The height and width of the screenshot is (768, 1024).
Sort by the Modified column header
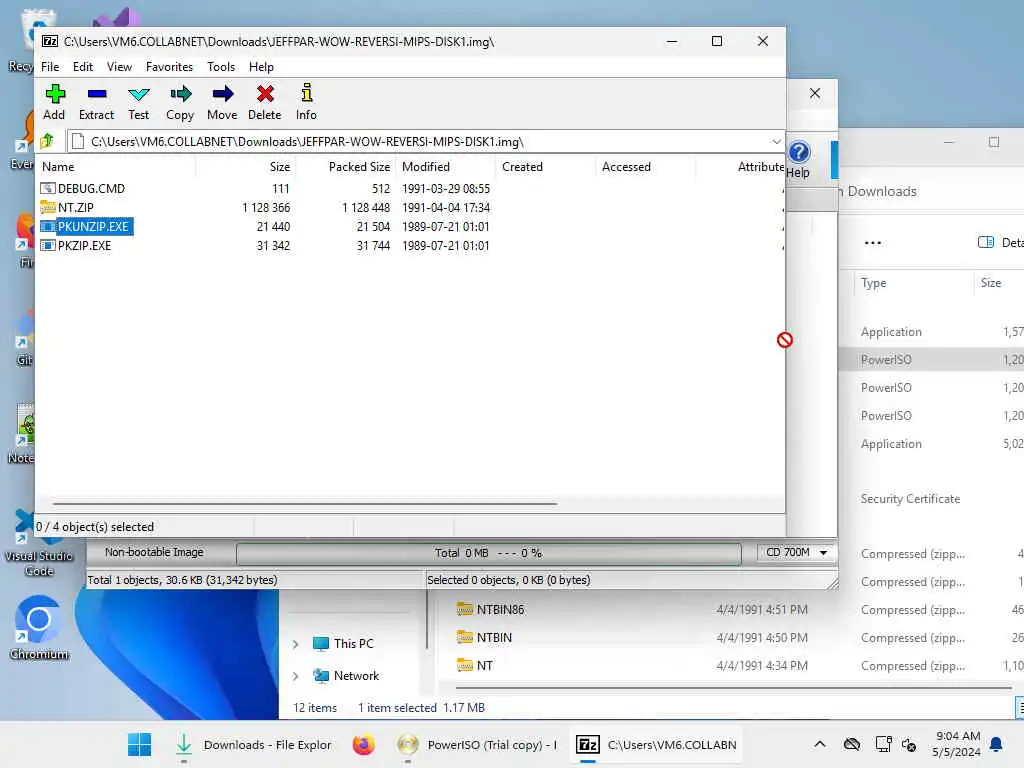click(x=445, y=167)
